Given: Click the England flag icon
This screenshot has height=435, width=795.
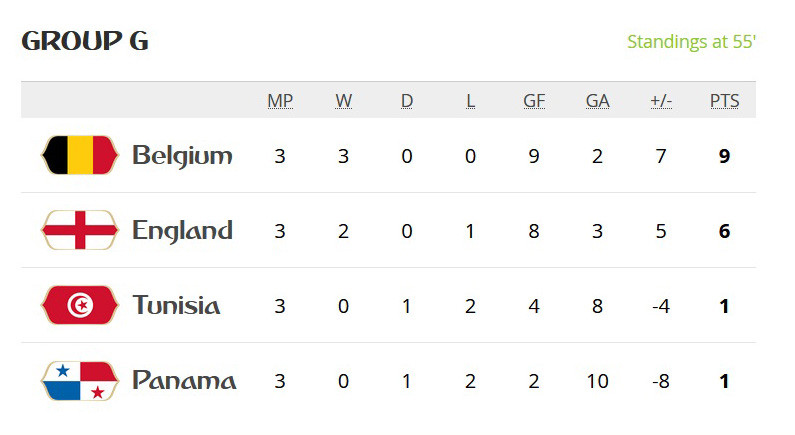Looking at the screenshot, I should (80, 230).
